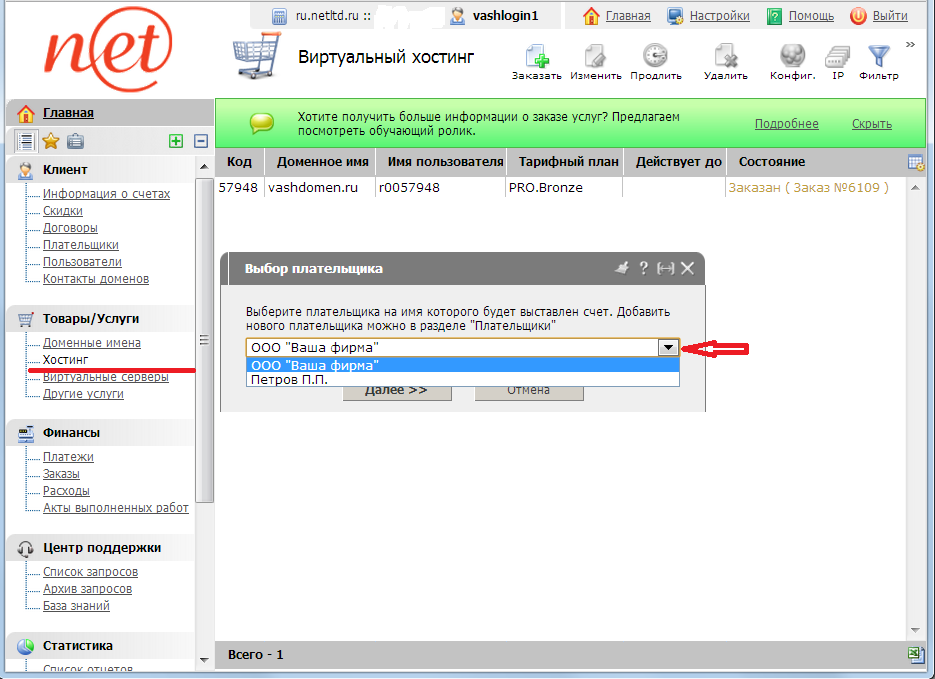This screenshot has height=679, width=935.
Task: Show favorites via the star icon
Action: click(x=51, y=142)
